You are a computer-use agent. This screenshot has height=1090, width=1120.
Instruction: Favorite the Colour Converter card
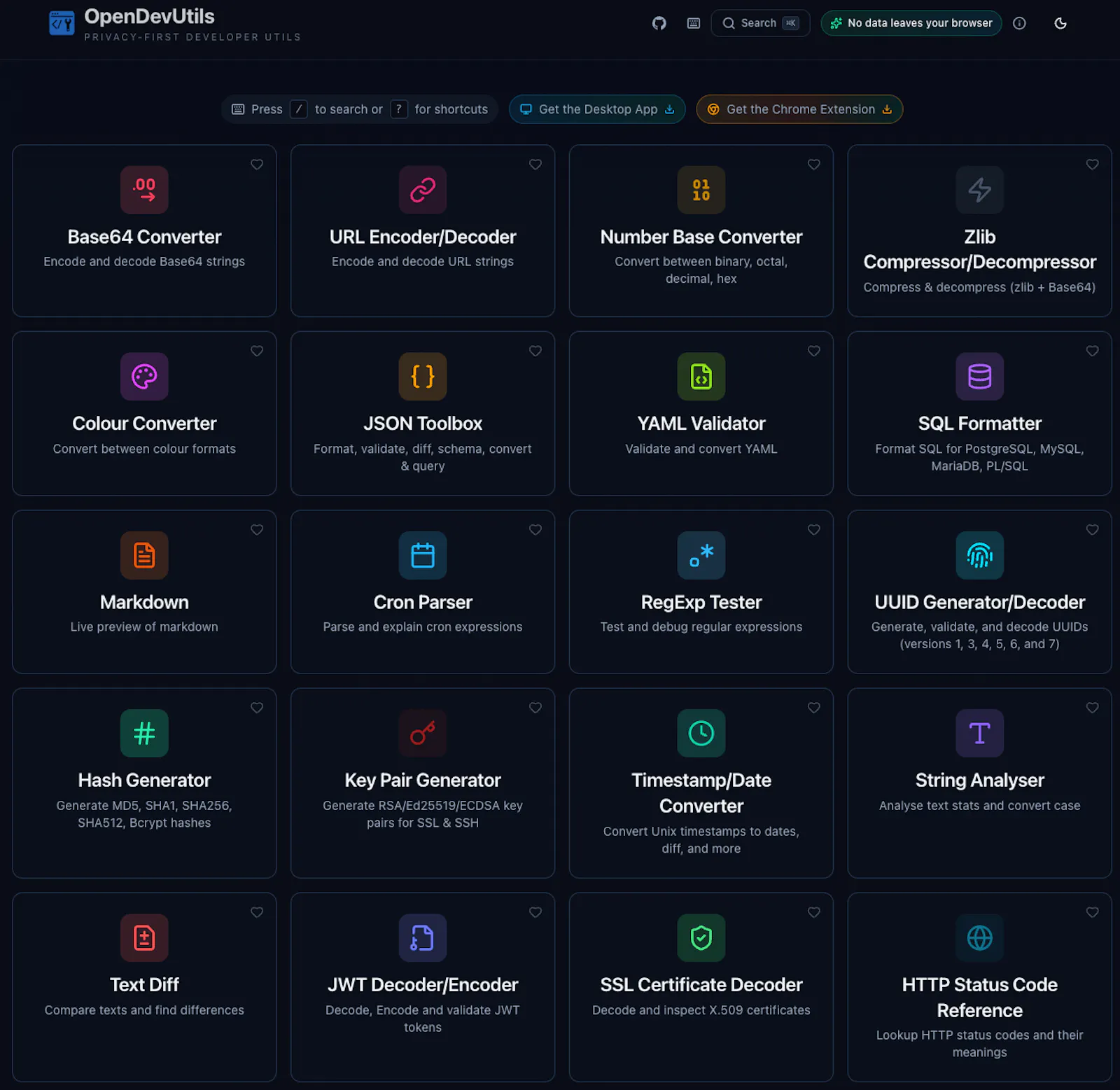pyautogui.click(x=257, y=351)
